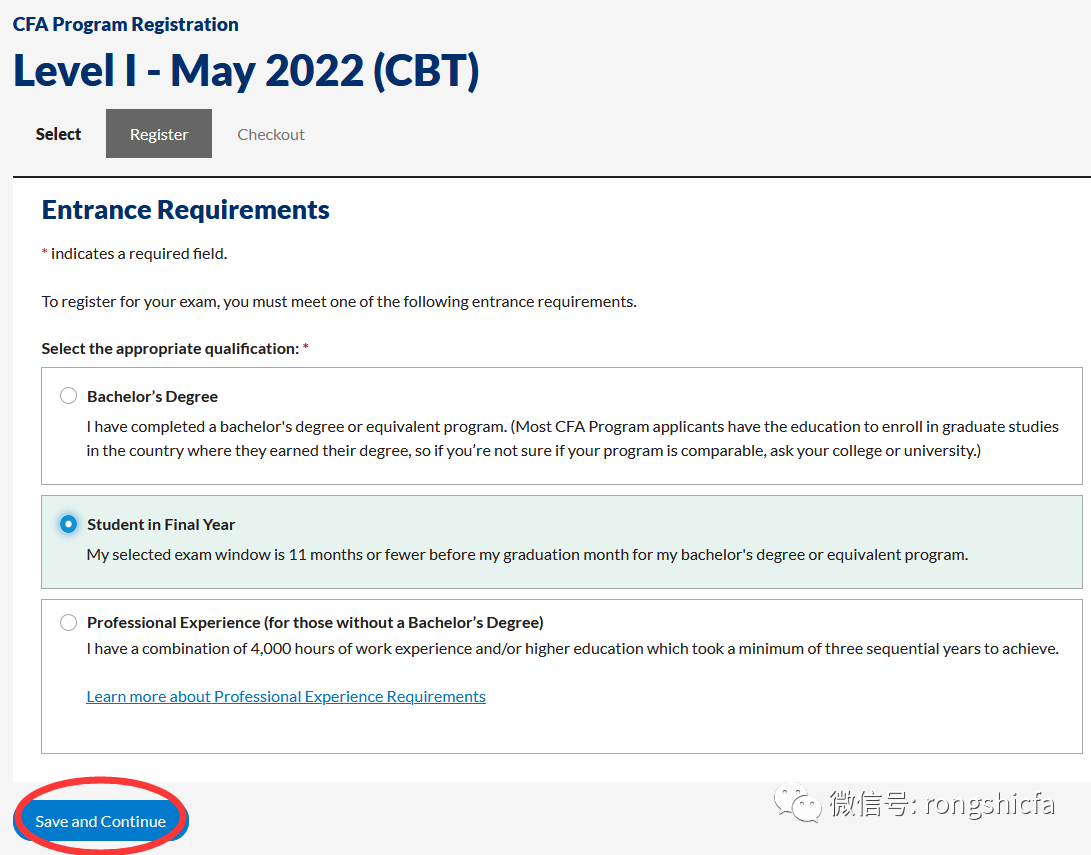The height and width of the screenshot is (855, 1091).
Task: Click the Bachelor's Degree option label
Action: 152,396
